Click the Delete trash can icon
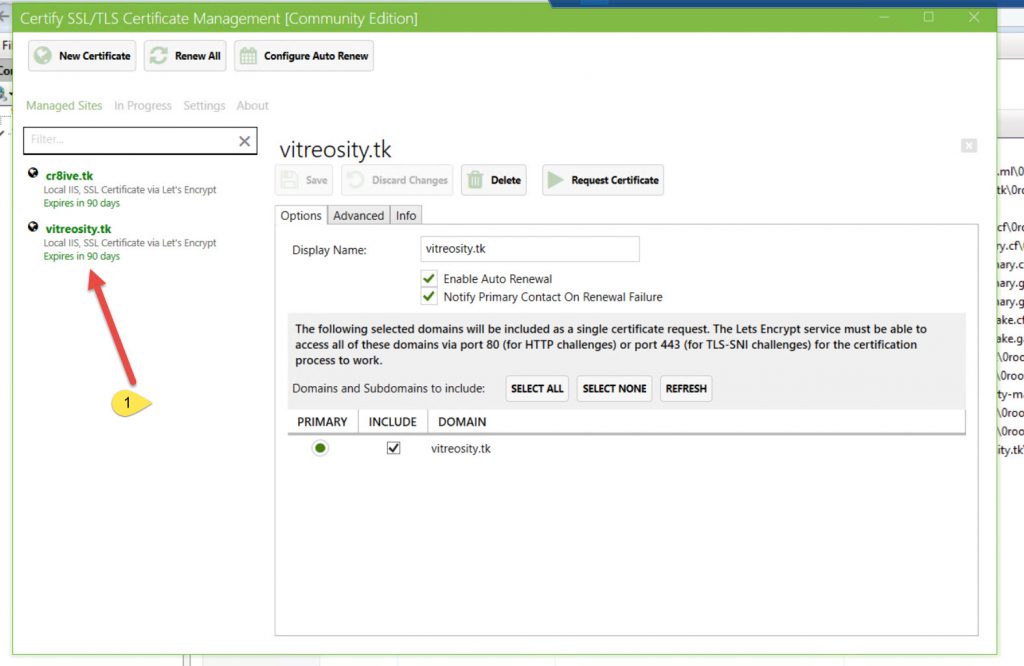Image resolution: width=1024 pixels, height=666 pixels. [x=475, y=180]
